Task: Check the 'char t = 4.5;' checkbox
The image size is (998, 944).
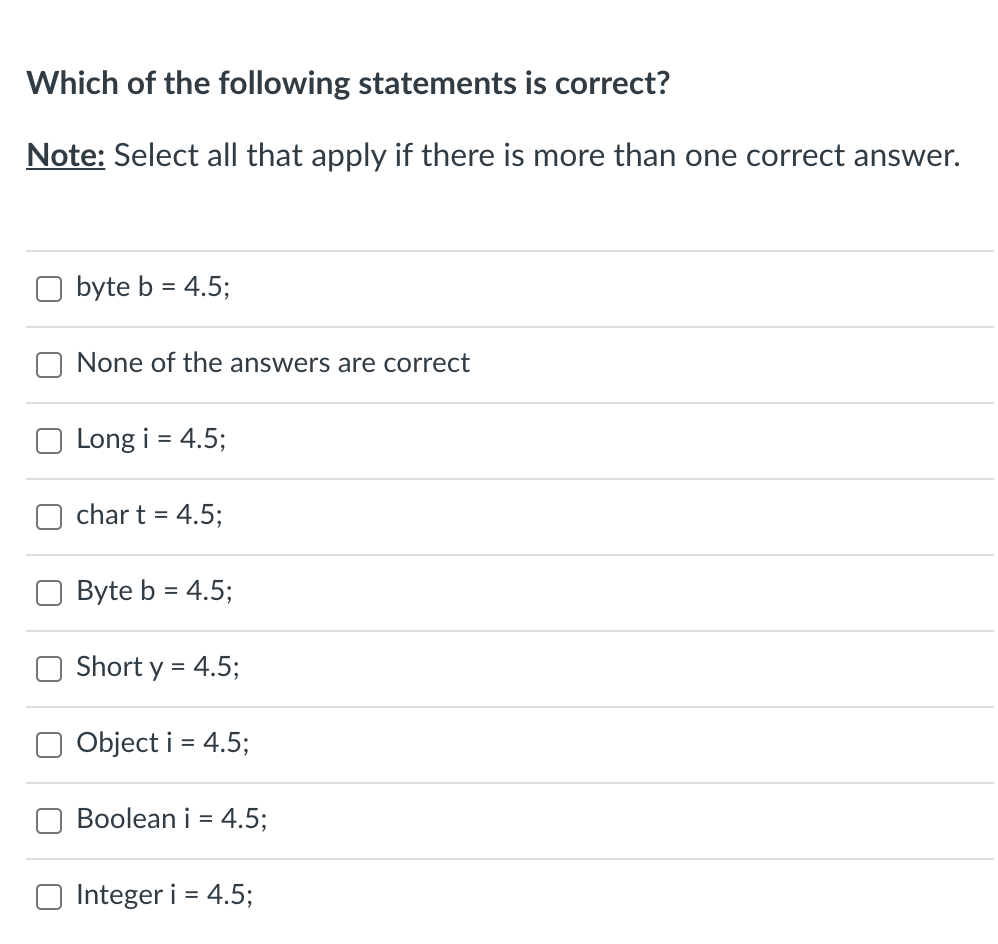Action: (48, 516)
